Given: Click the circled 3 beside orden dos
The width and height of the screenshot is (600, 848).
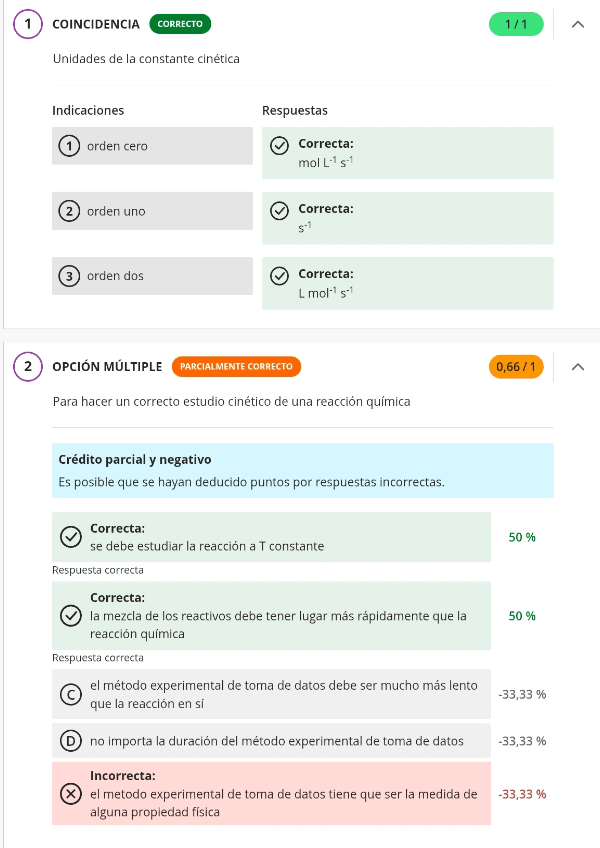Looking at the screenshot, I should tap(69, 276).
